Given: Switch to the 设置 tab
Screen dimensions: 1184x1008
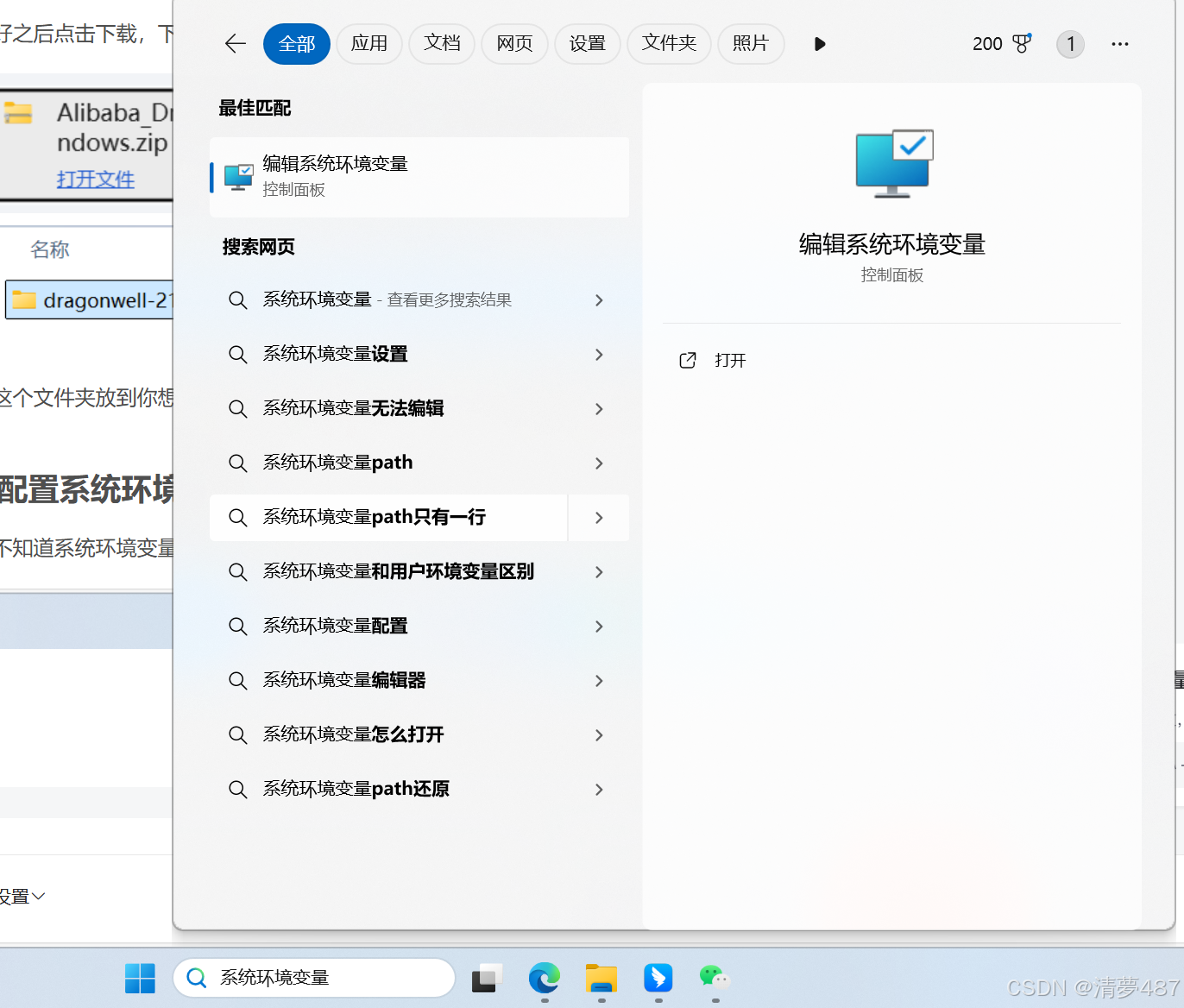Looking at the screenshot, I should pos(588,43).
